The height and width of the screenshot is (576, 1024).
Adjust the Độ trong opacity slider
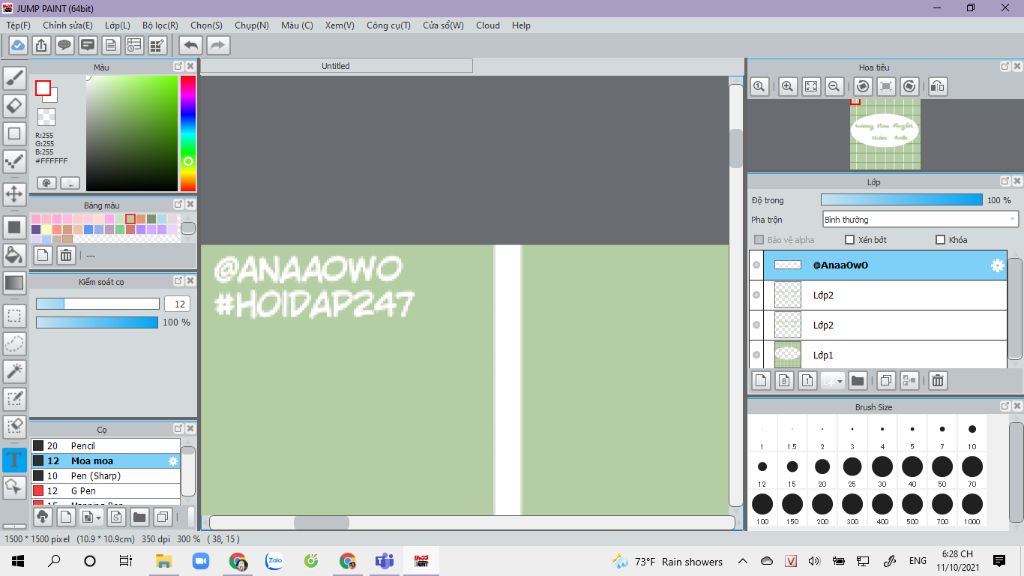pos(902,200)
